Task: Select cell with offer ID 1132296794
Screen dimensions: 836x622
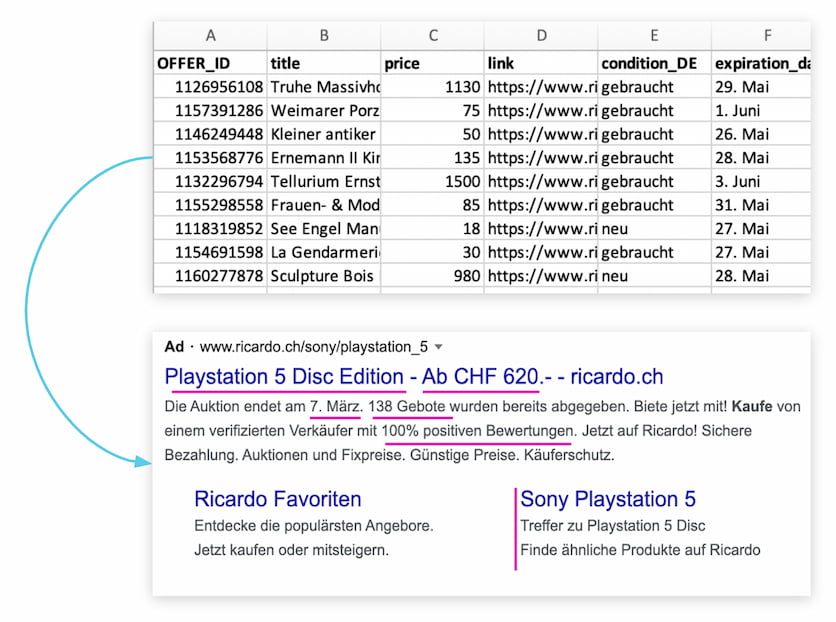Action: pyautogui.click(x=211, y=181)
